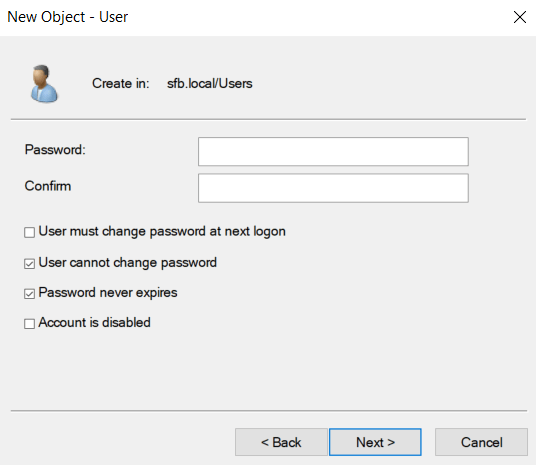Screen dimensions: 536x465
Task: Tick the 'Account is disabled' checkbox box
Action: point(29,324)
